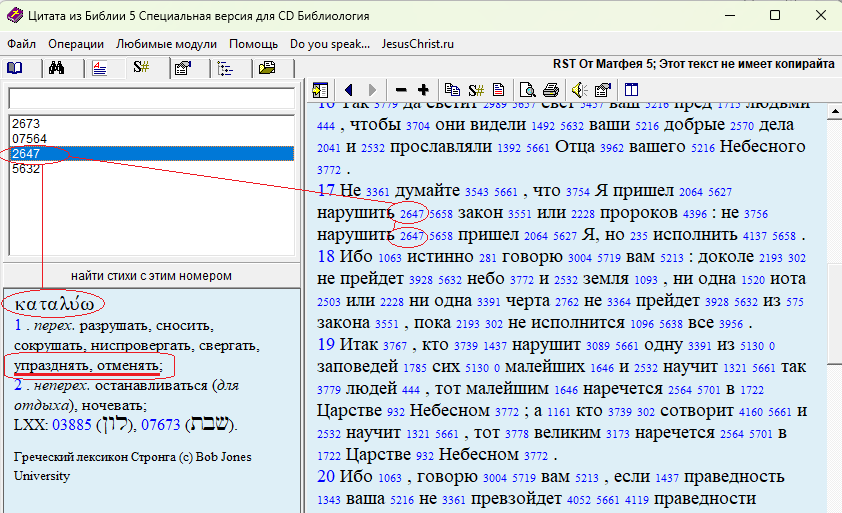Open the Операции menu

(x=76, y=44)
